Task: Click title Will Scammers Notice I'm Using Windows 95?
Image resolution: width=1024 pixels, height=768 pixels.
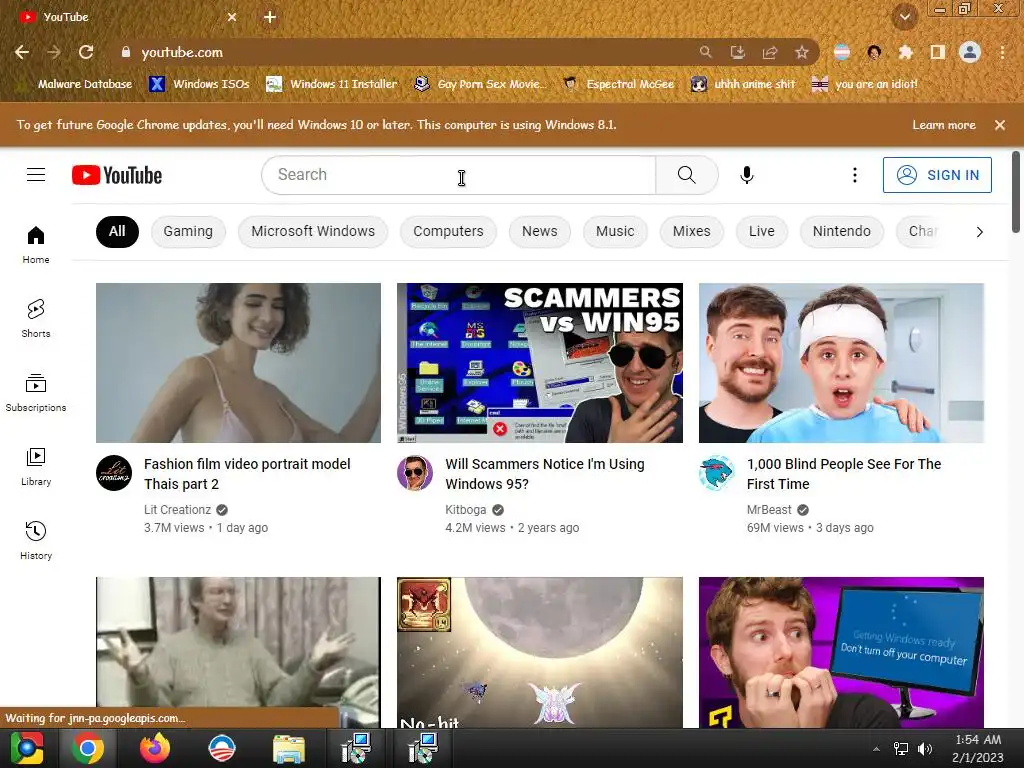Action: click(x=545, y=474)
